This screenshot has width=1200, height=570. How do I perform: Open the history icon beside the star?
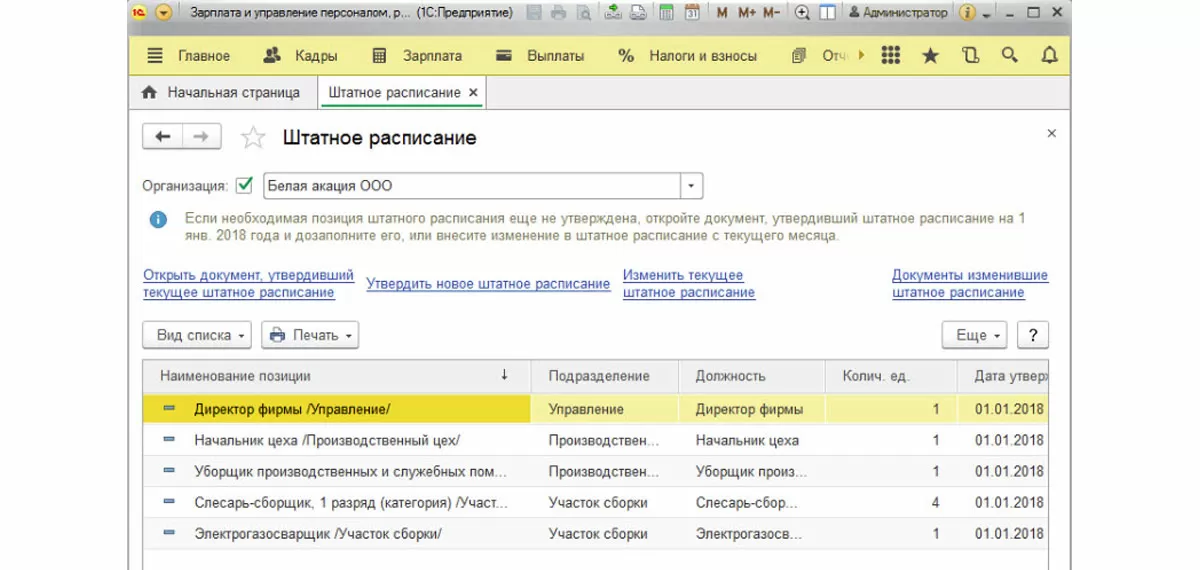coord(970,56)
